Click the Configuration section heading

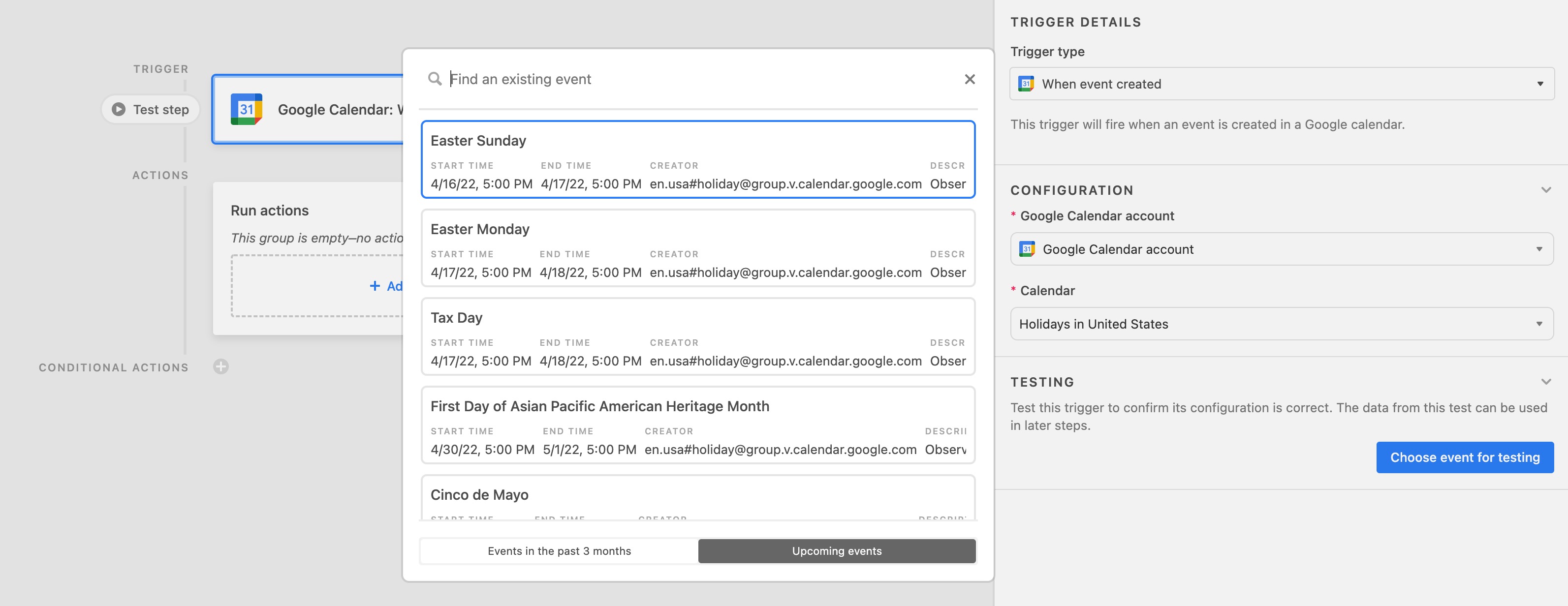(1072, 190)
